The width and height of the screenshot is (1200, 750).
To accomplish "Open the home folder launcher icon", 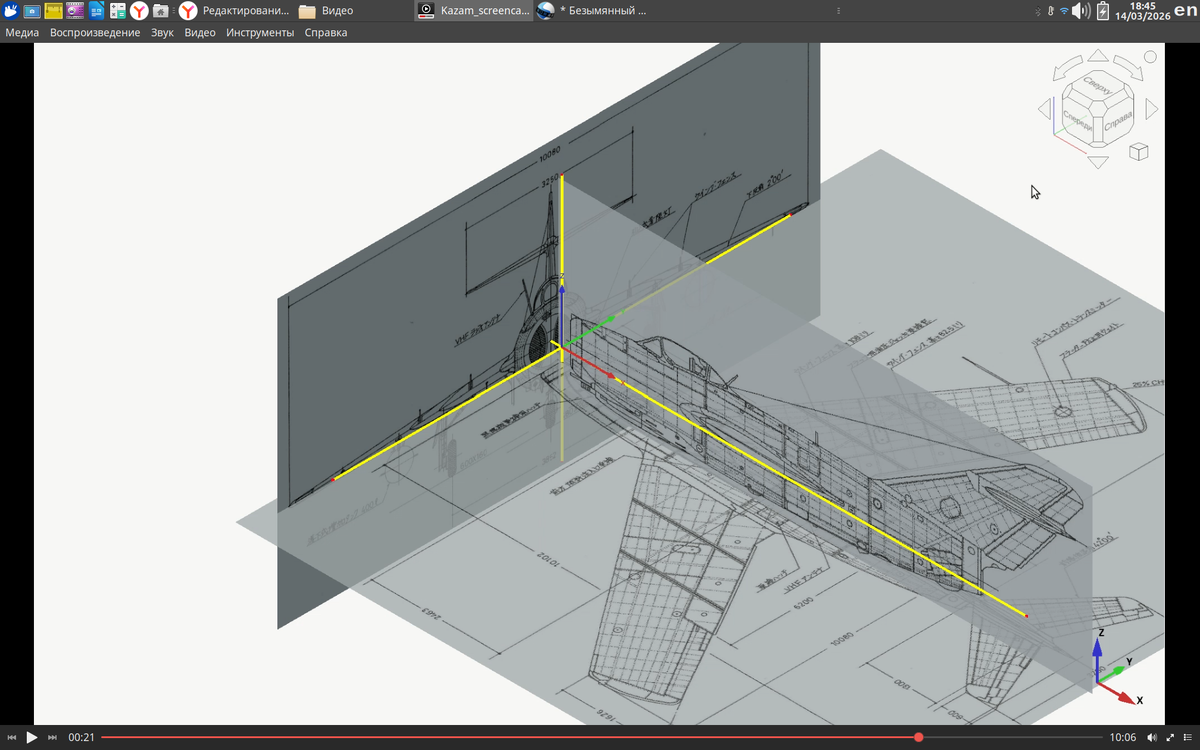I will click(x=160, y=11).
